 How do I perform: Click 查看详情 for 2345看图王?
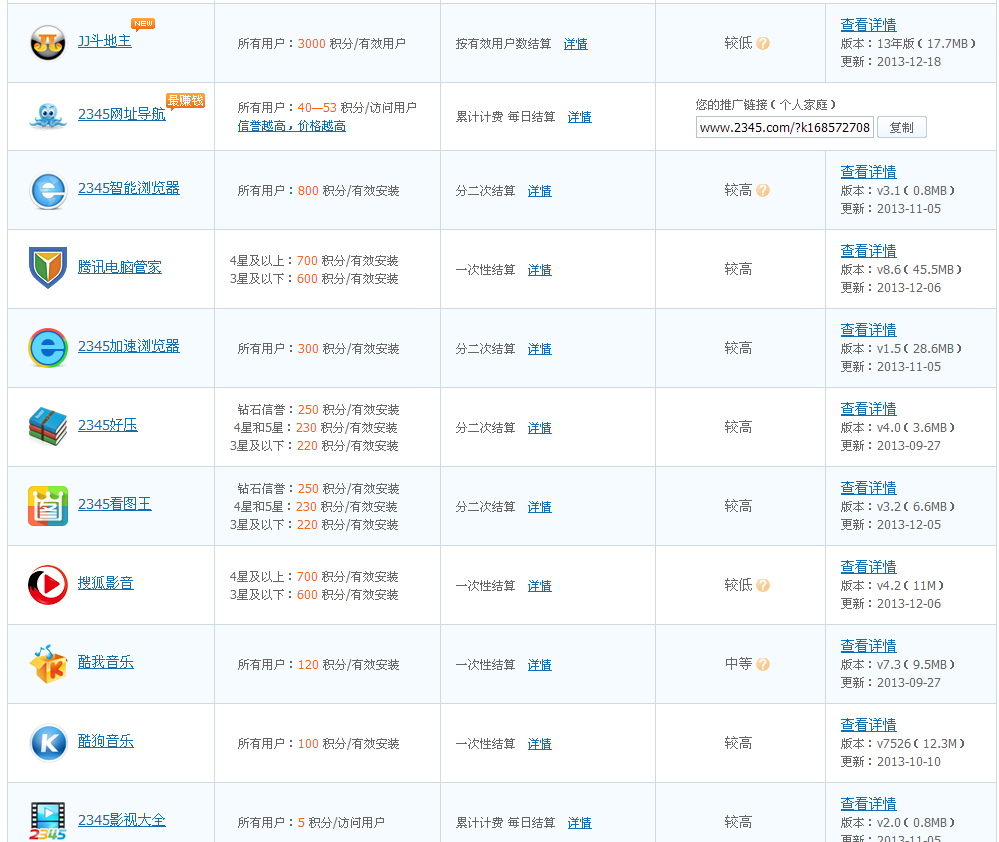(x=868, y=488)
